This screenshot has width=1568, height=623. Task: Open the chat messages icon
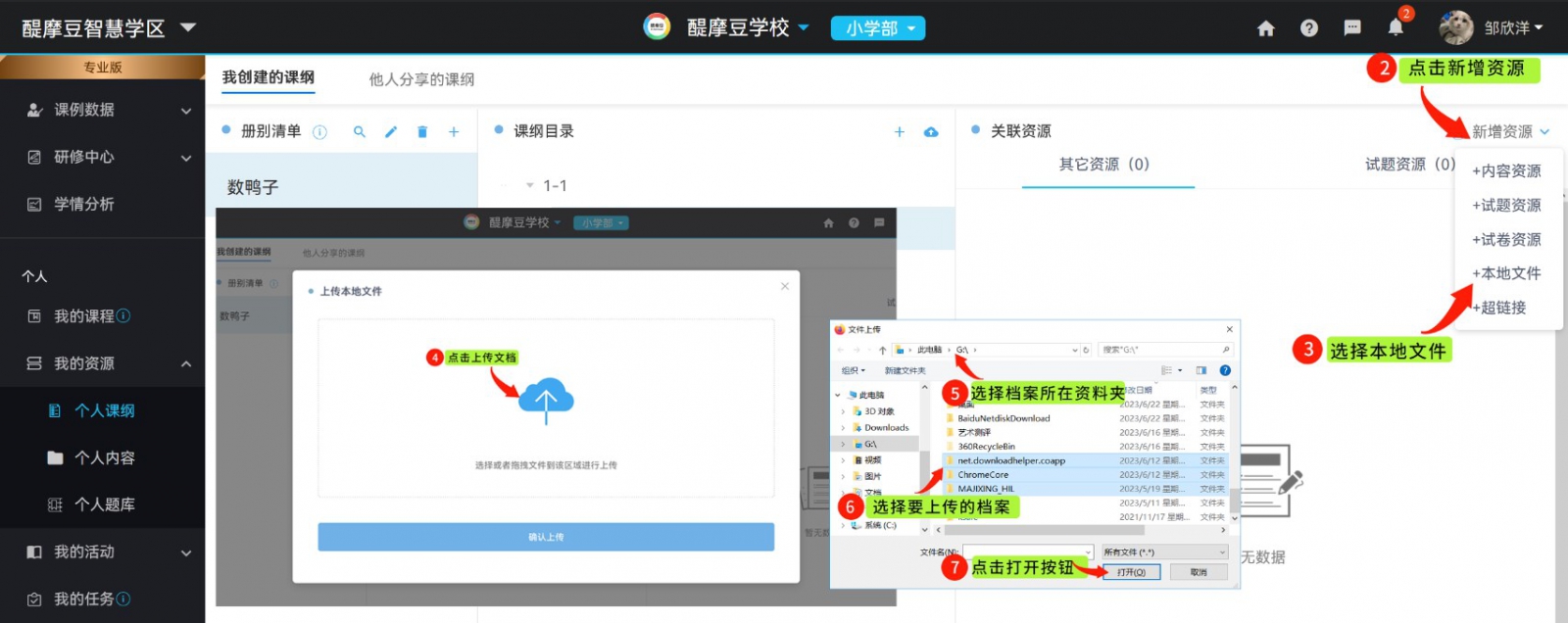click(x=1352, y=28)
